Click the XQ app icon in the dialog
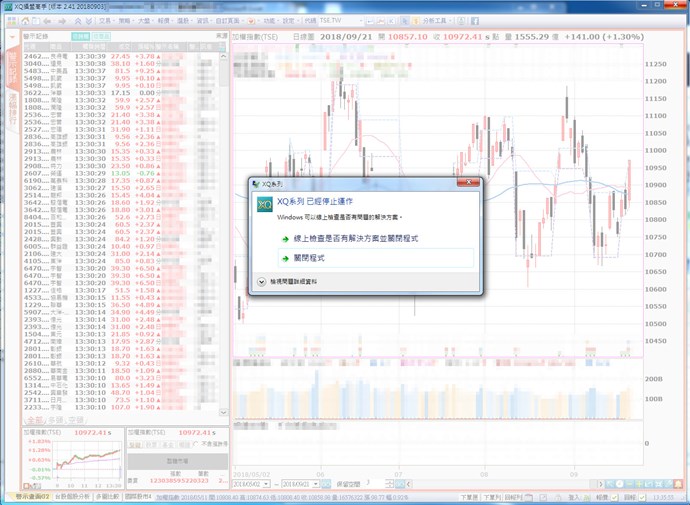The image size is (690, 505). [264, 205]
